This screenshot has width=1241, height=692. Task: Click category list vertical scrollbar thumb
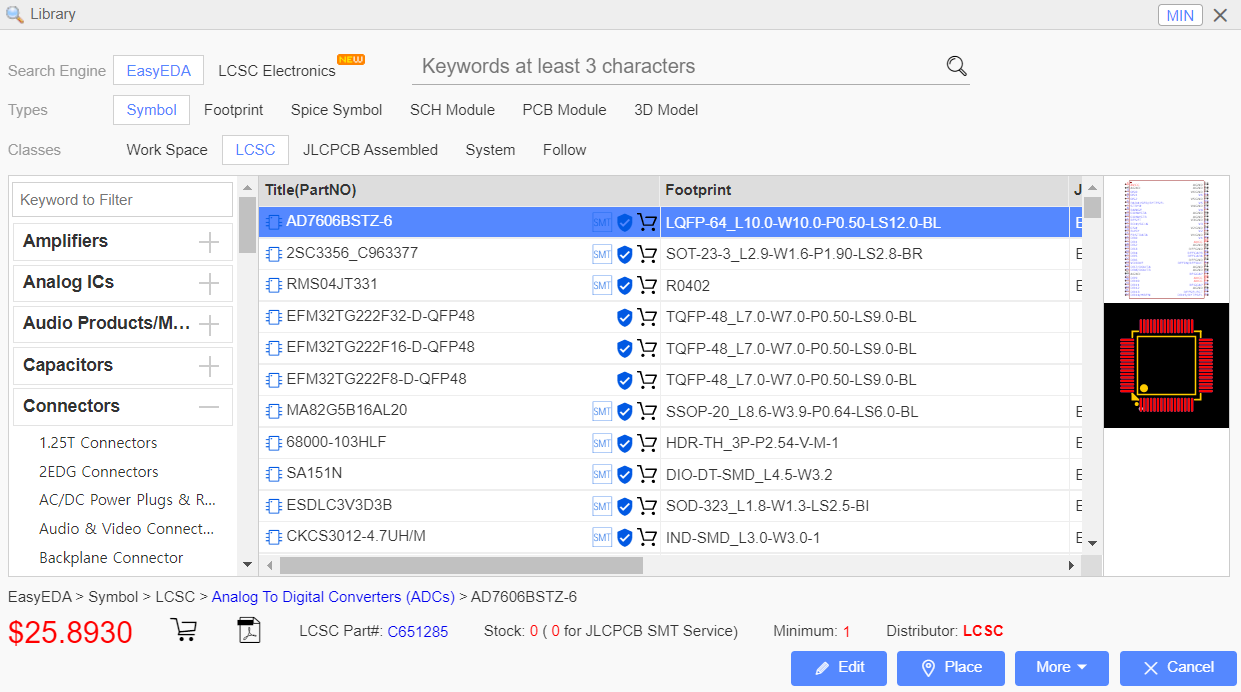247,225
